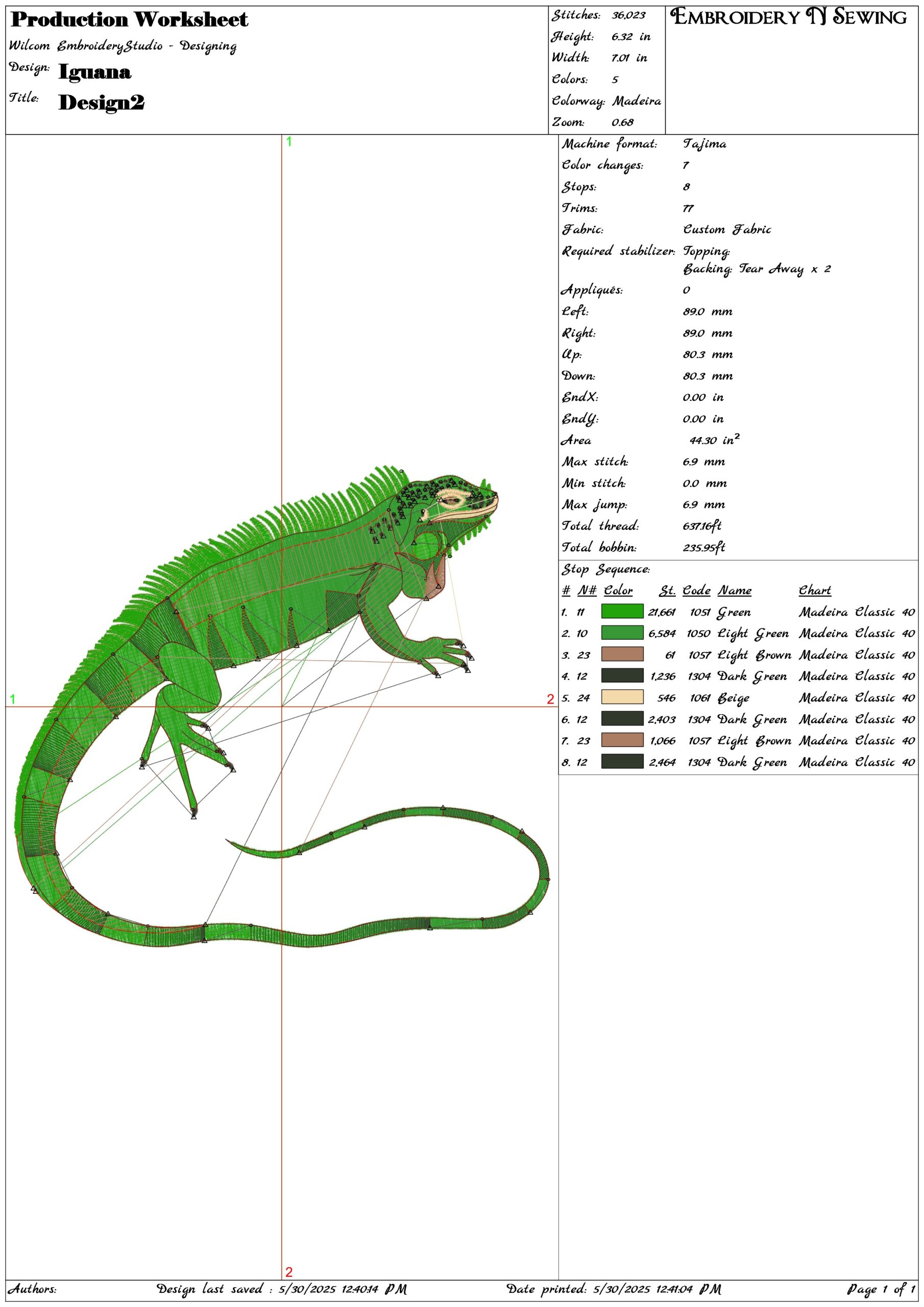Screen dimensions: 924x1307
Task: Click the 'Authors:' footer label
Action: point(32,1289)
